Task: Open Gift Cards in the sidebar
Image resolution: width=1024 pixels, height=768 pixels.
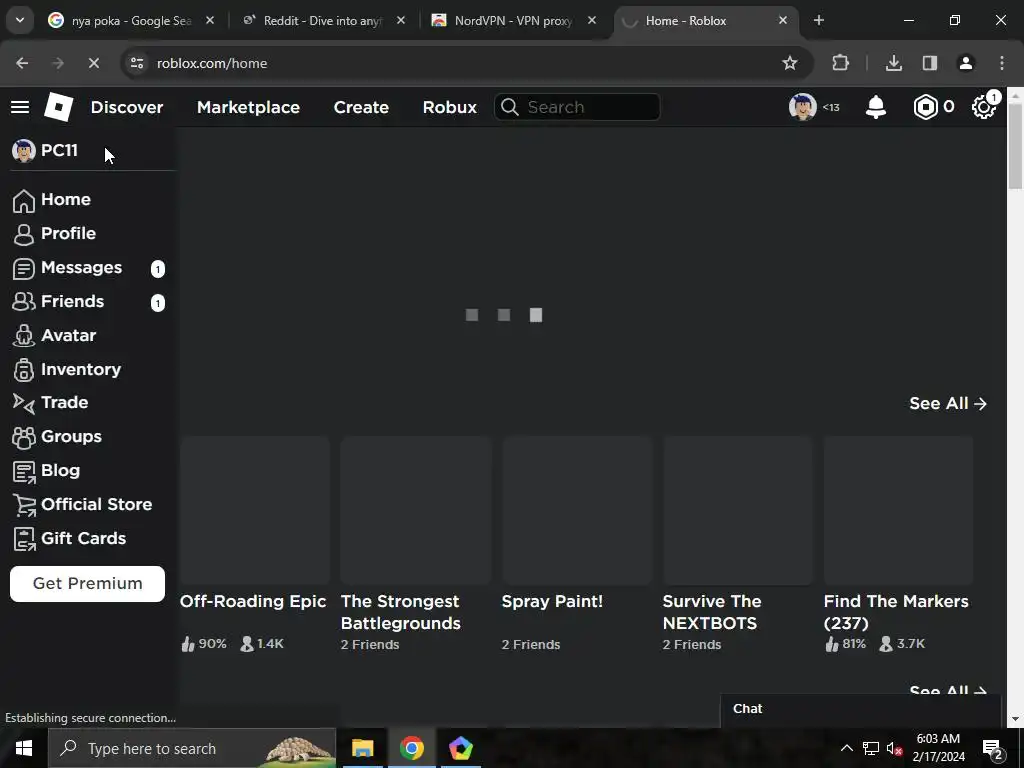Action: [x=69, y=539]
